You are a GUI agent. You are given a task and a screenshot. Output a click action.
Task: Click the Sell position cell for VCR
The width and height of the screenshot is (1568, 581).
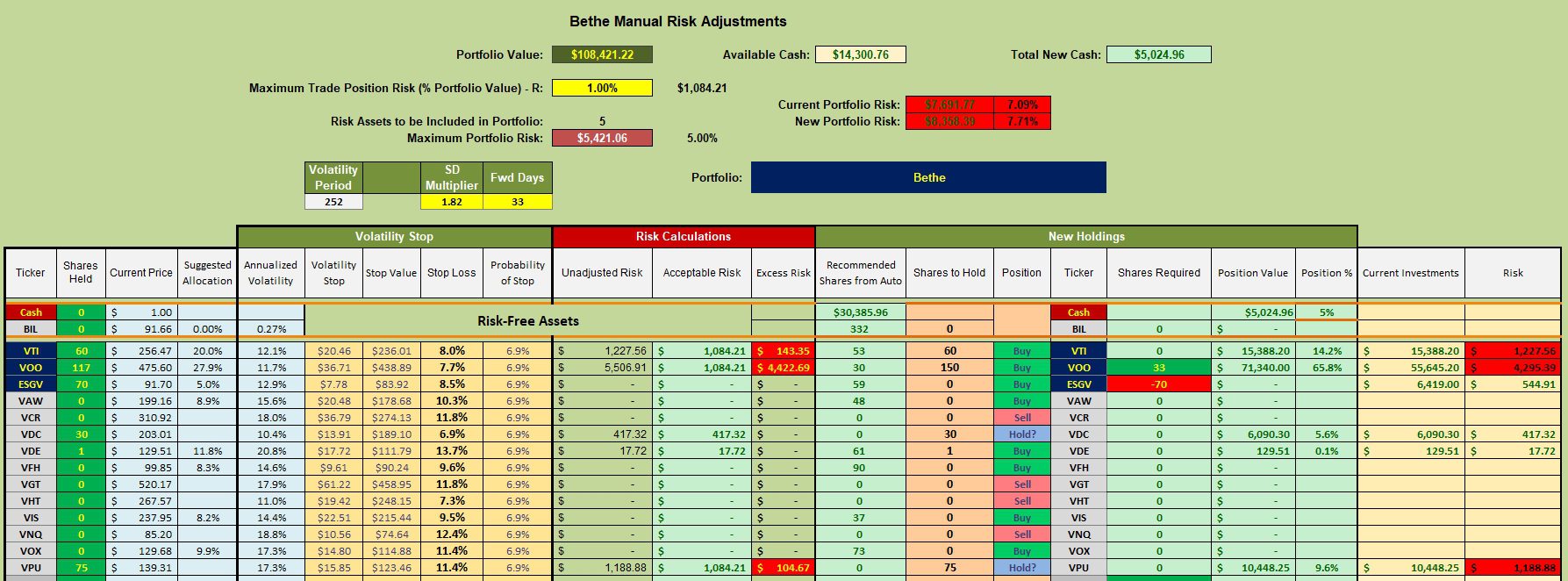tap(1022, 418)
